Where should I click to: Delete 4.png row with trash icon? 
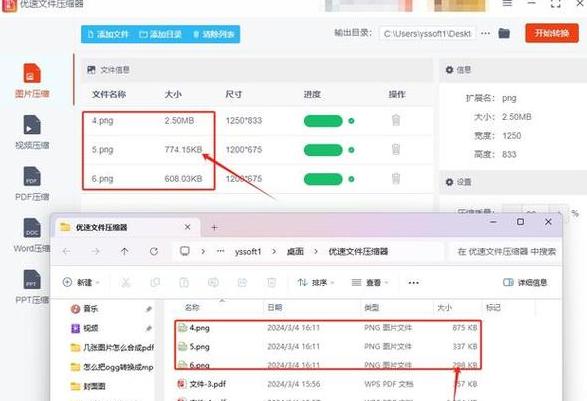pyautogui.click(x=396, y=121)
